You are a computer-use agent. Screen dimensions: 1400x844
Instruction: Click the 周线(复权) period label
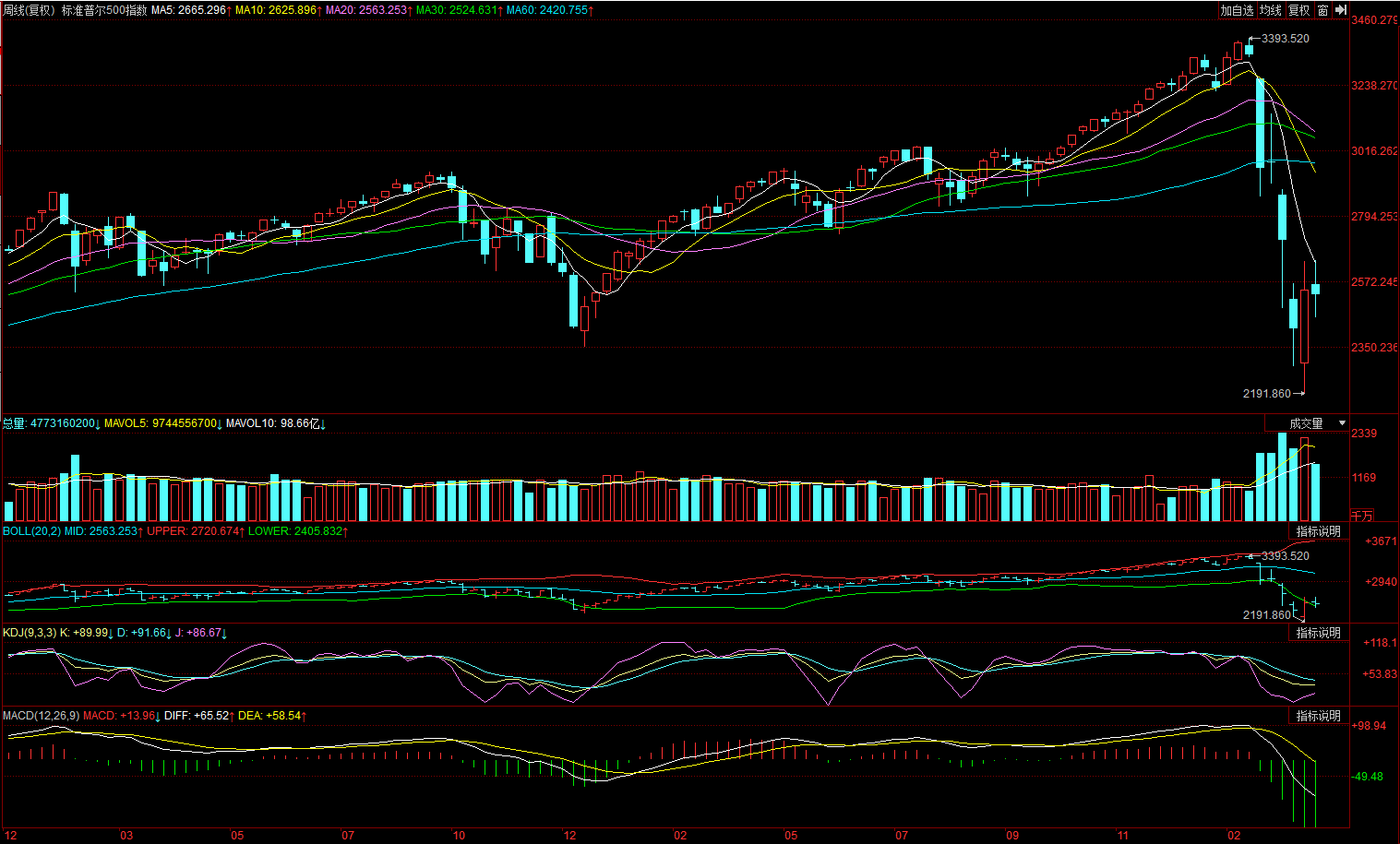(30, 10)
